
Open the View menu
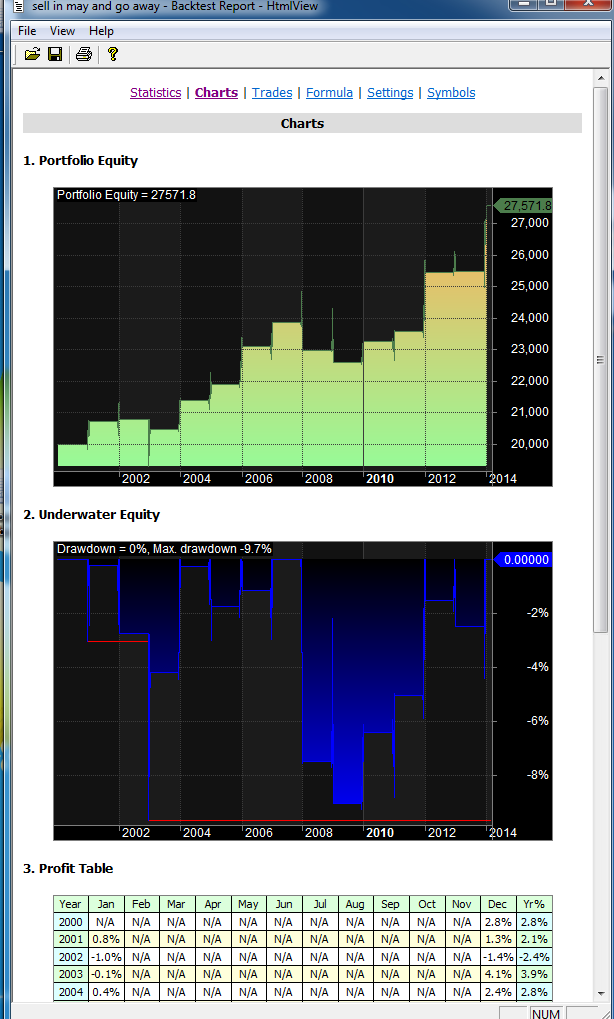coord(62,31)
